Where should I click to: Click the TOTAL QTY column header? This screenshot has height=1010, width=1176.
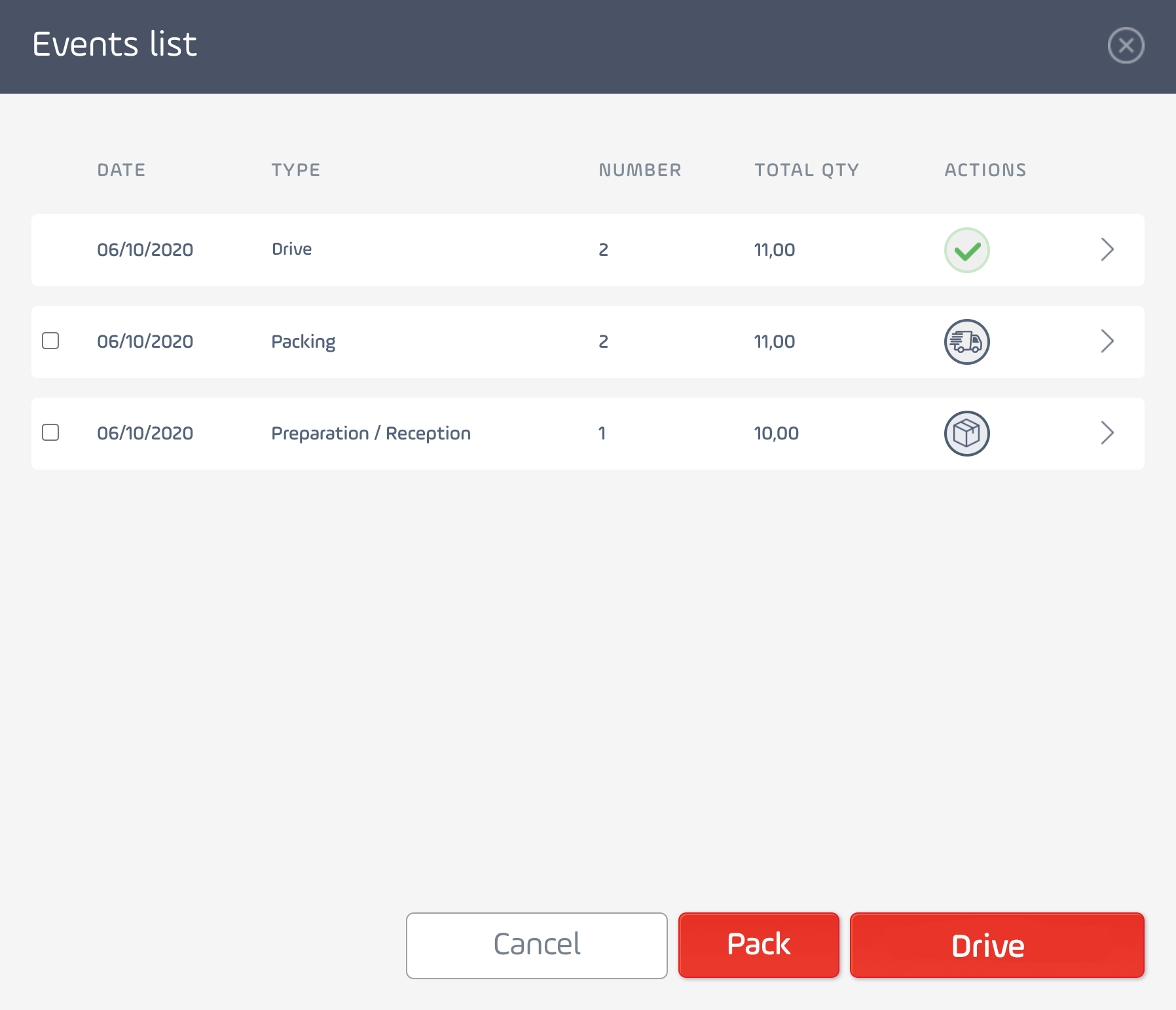pos(807,170)
